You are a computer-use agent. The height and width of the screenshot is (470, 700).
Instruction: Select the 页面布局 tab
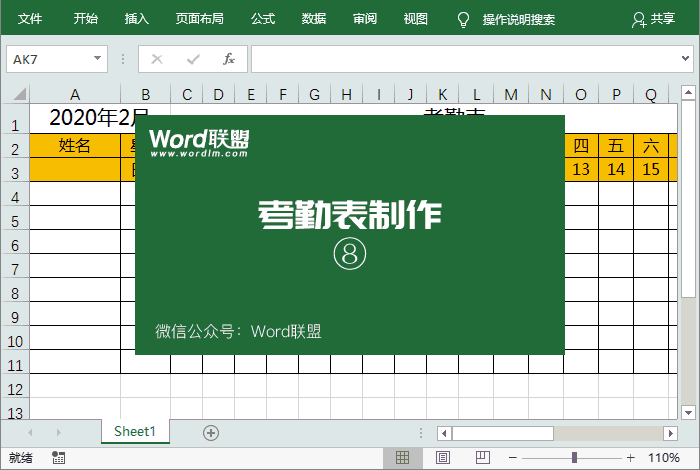tap(199, 19)
